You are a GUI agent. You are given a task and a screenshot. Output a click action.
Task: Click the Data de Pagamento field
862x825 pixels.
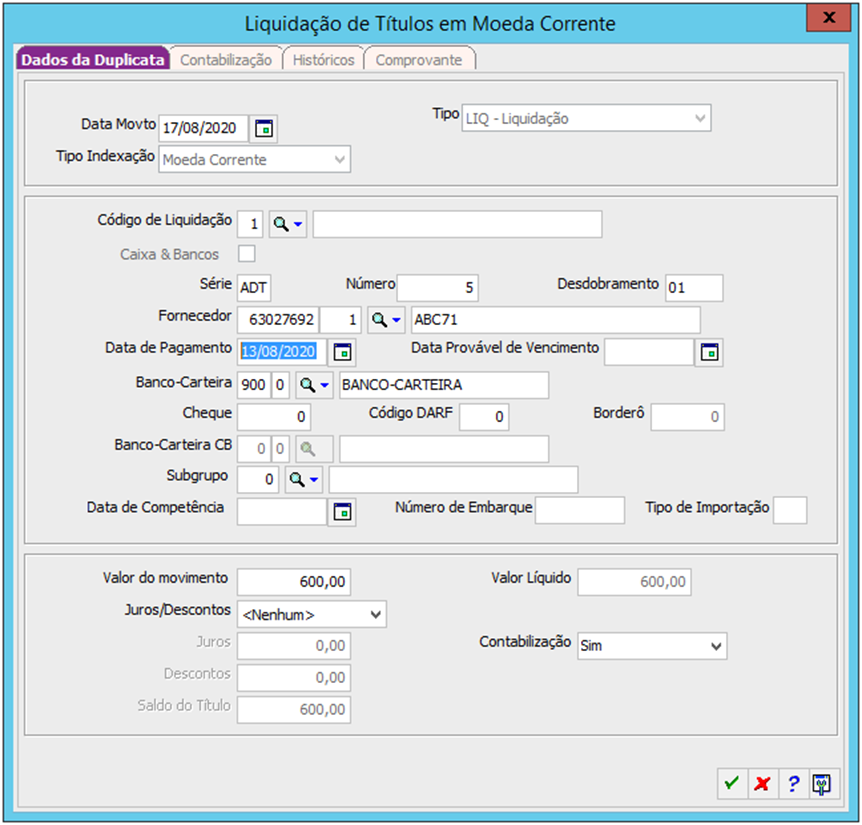pos(282,352)
